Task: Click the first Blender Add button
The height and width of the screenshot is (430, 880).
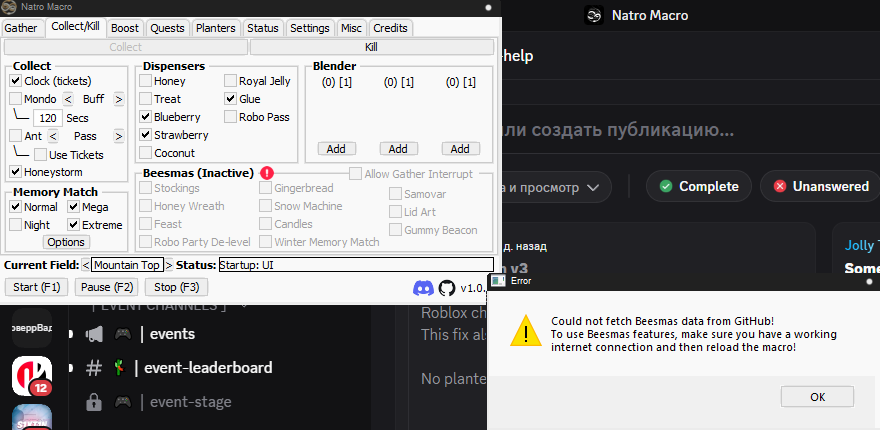Action: coord(336,149)
